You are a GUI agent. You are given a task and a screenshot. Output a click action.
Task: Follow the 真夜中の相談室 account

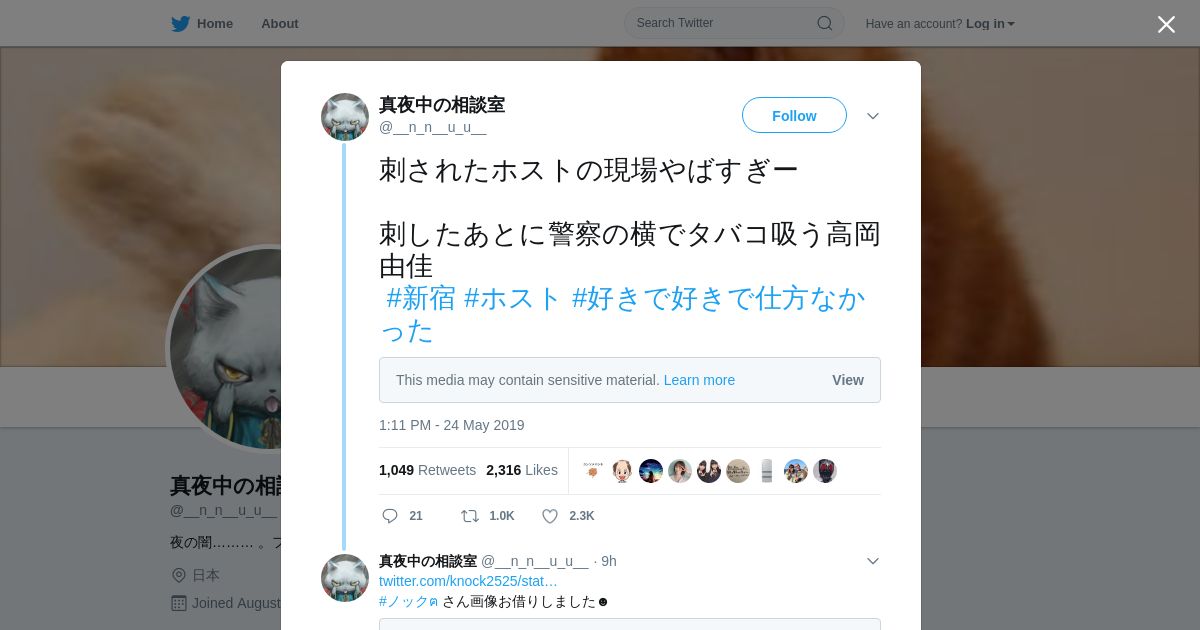(794, 116)
